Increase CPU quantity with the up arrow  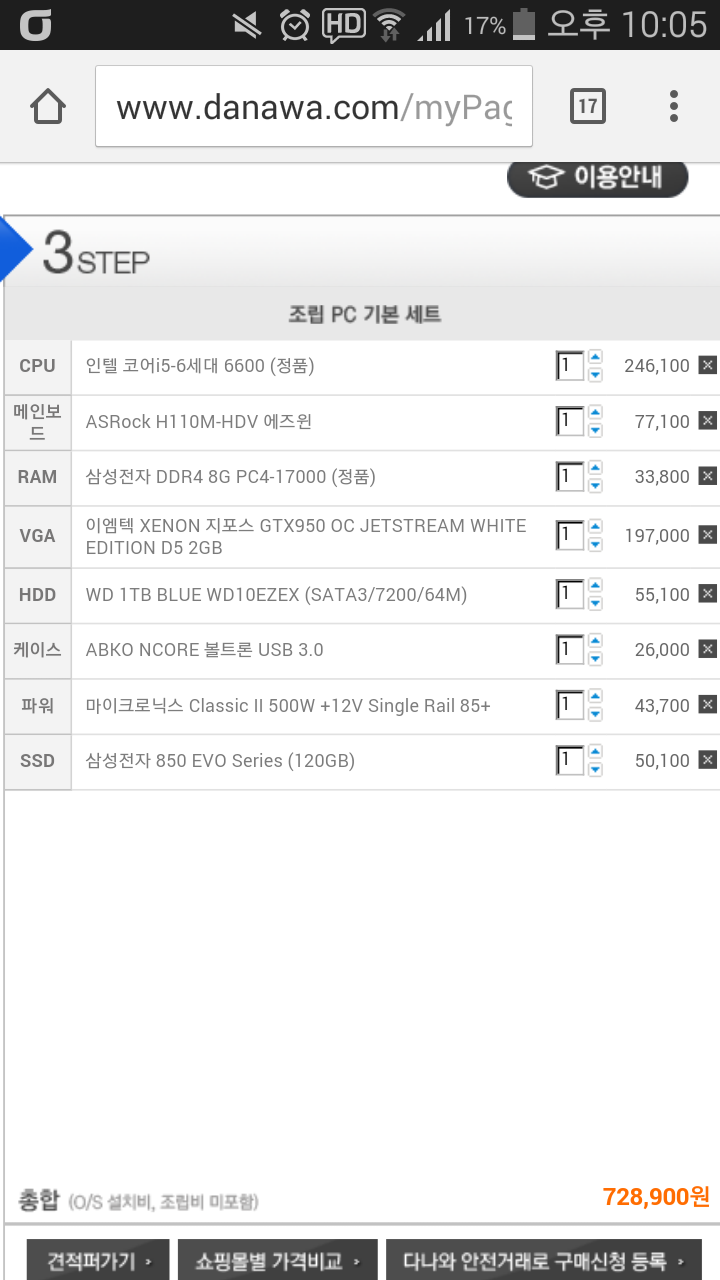(595, 357)
